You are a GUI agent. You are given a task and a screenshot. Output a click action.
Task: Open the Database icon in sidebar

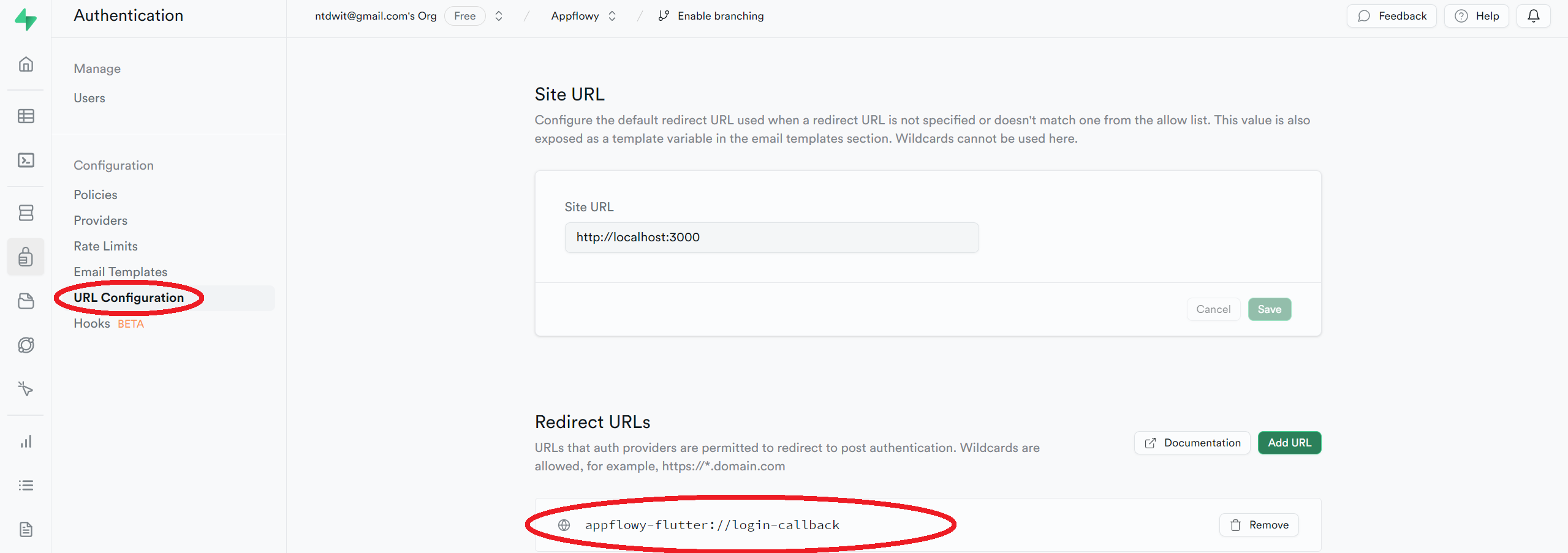coord(26,213)
